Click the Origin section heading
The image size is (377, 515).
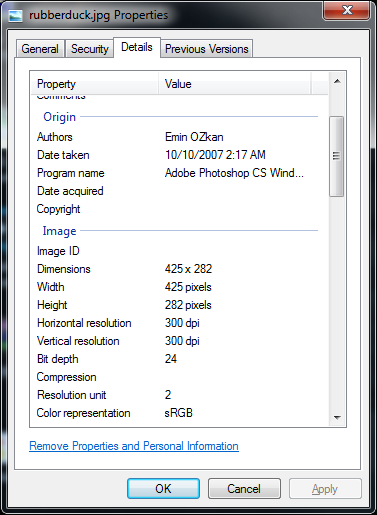coord(60,117)
